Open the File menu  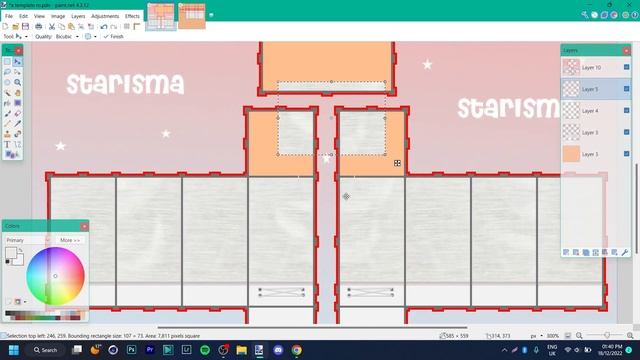coord(9,16)
